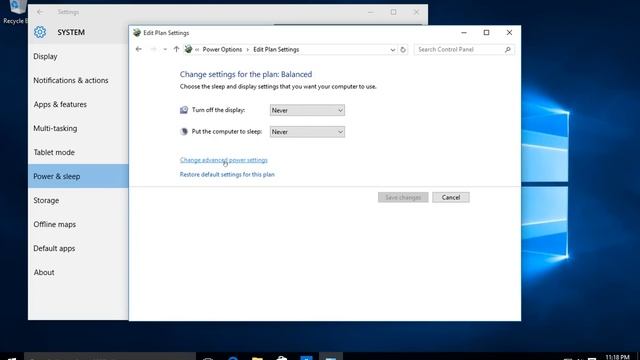Open the recent locations chevron
Image resolution: width=640 pixels, height=360 pixels.
[165, 49]
